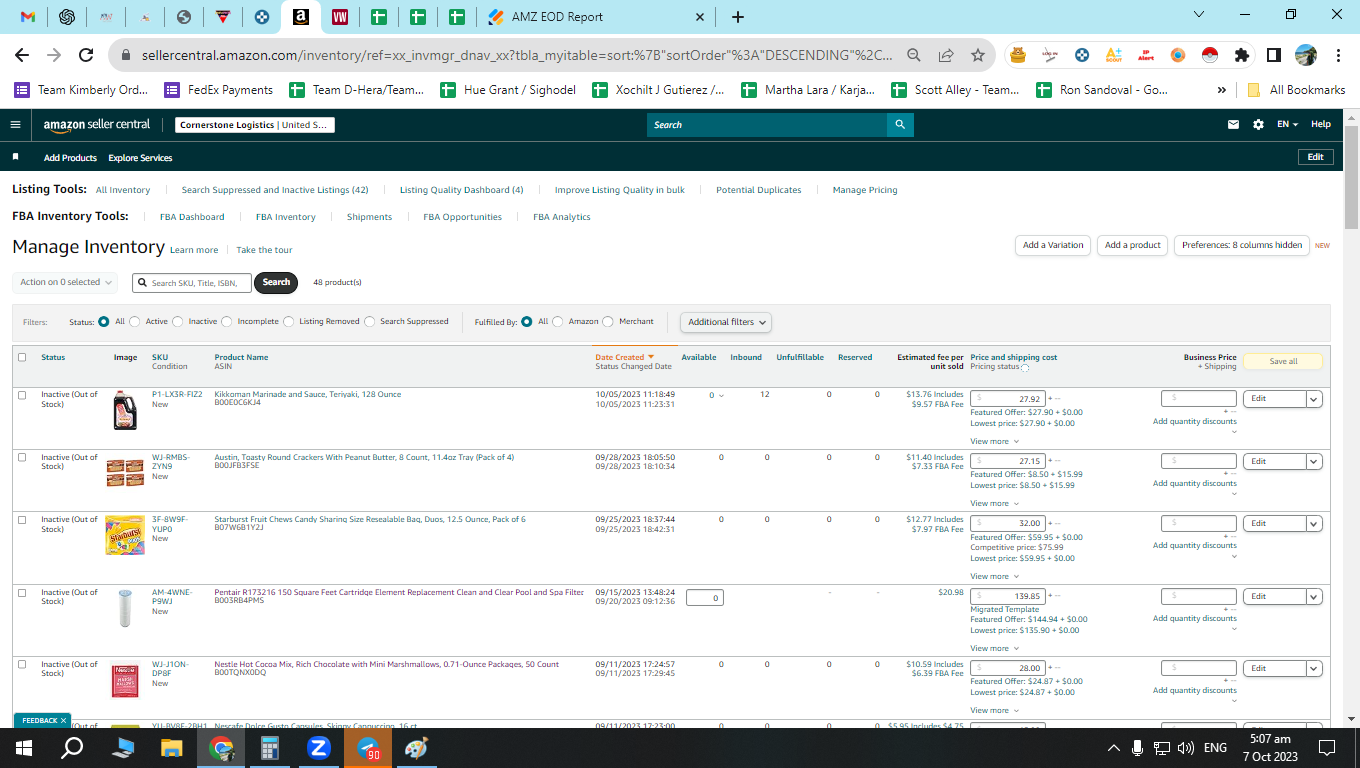The height and width of the screenshot is (768, 1360).
Task: Reload the page with the browser refresh icon
Action: pyautogui.click(x=86, y=55)
